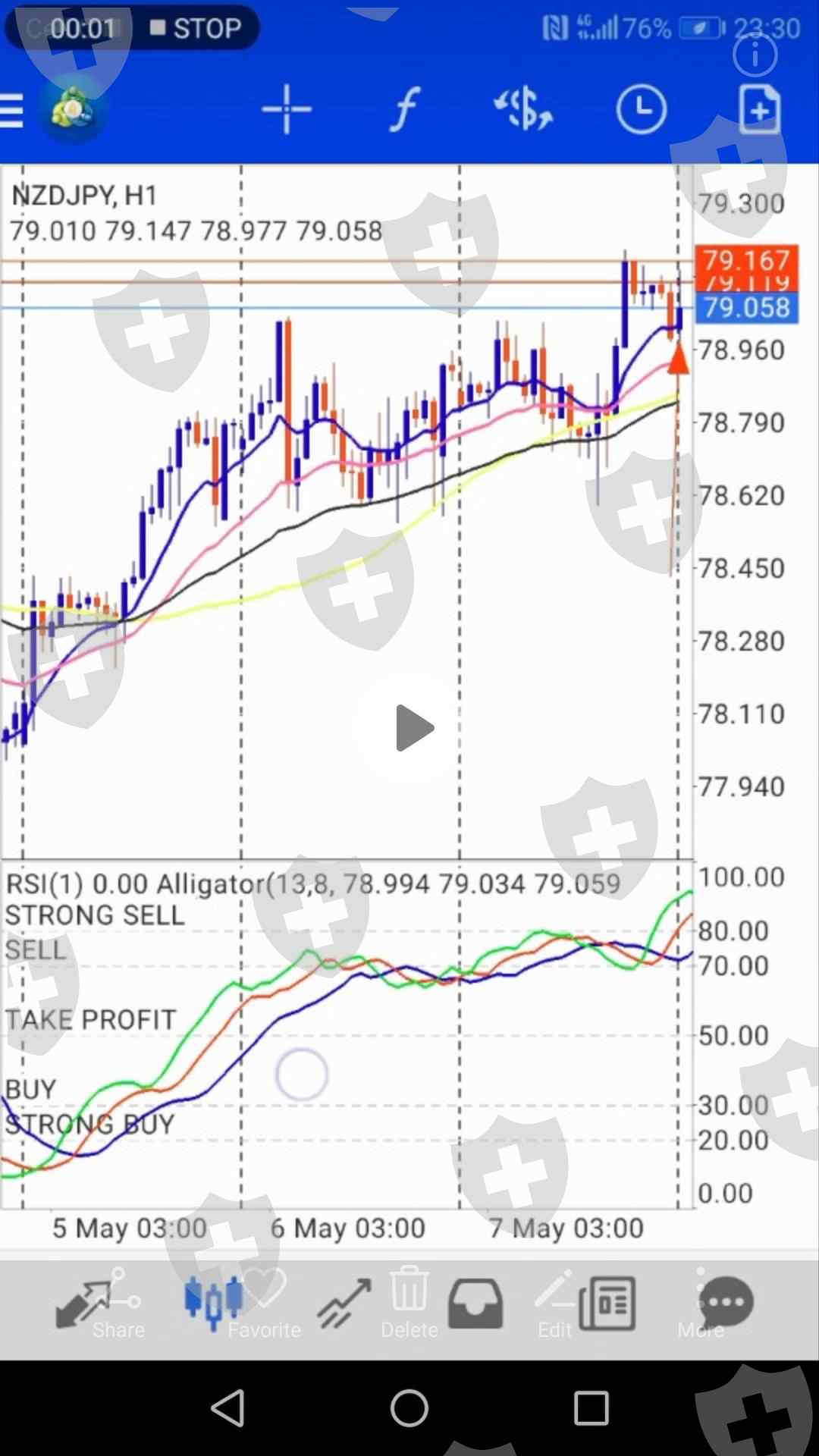Screen dimensions: 819x1456
Task: Tap the Android home button
Action: pyautogui.click(x=409, y=1408)
